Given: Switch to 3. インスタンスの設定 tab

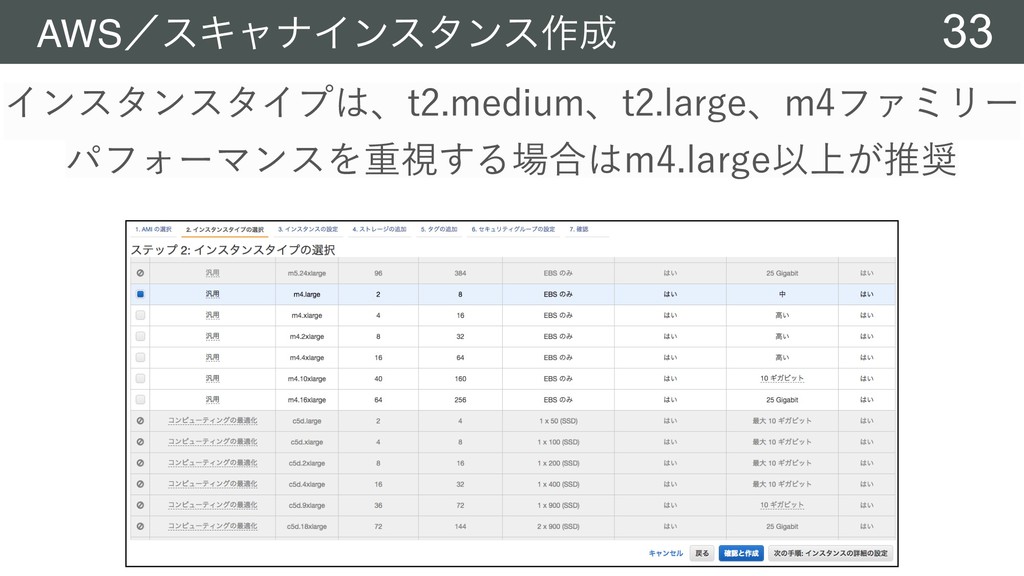Looking at the screenshot, I should 308,229.
